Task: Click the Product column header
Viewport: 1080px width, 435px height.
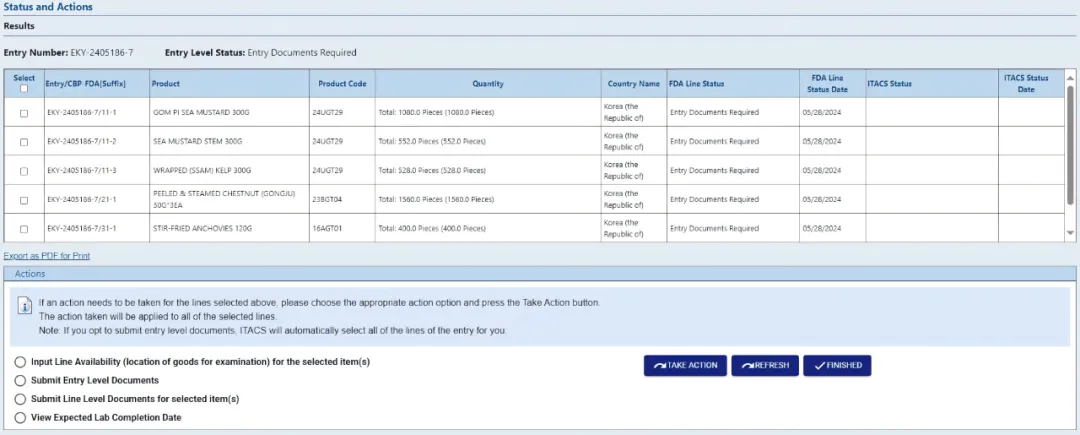Action: (x=166, y=84)
